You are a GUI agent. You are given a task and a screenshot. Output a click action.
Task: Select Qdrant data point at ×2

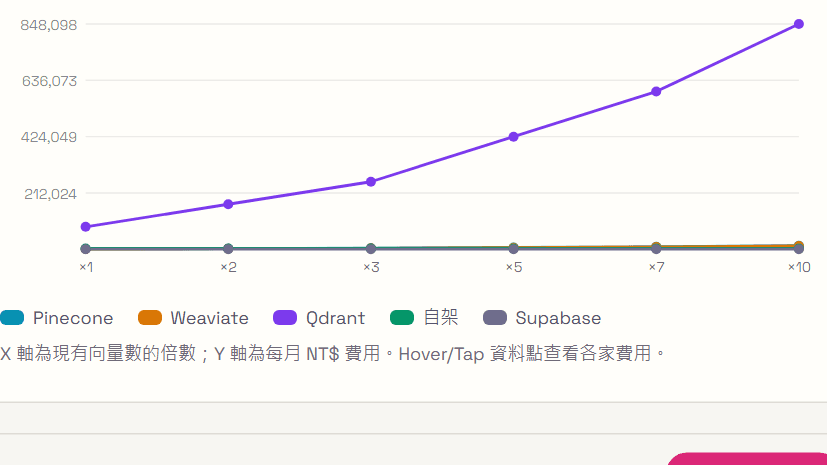click(228, 204)
